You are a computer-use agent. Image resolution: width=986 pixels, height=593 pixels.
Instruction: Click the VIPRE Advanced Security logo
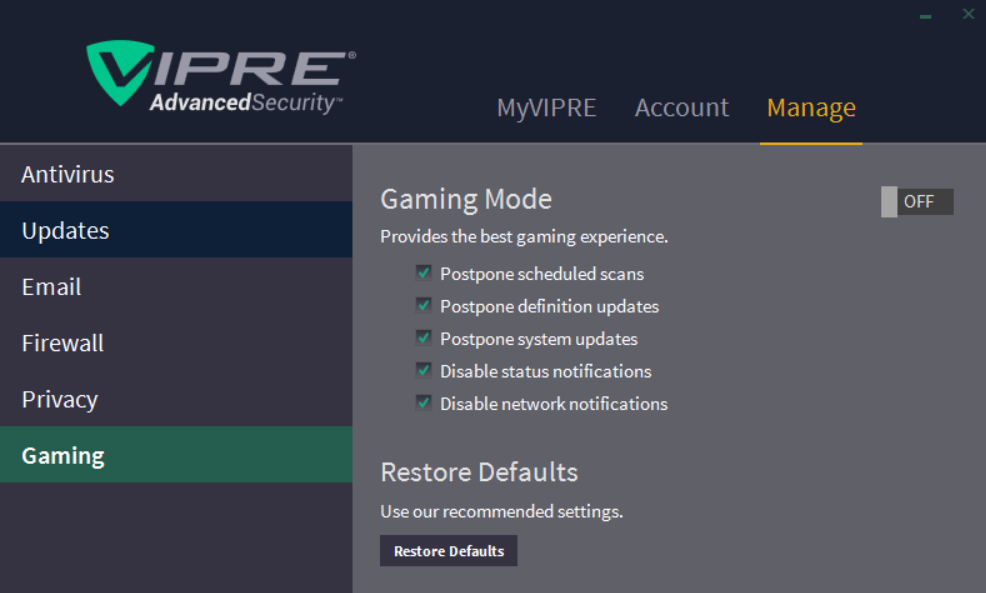(221, 78)
